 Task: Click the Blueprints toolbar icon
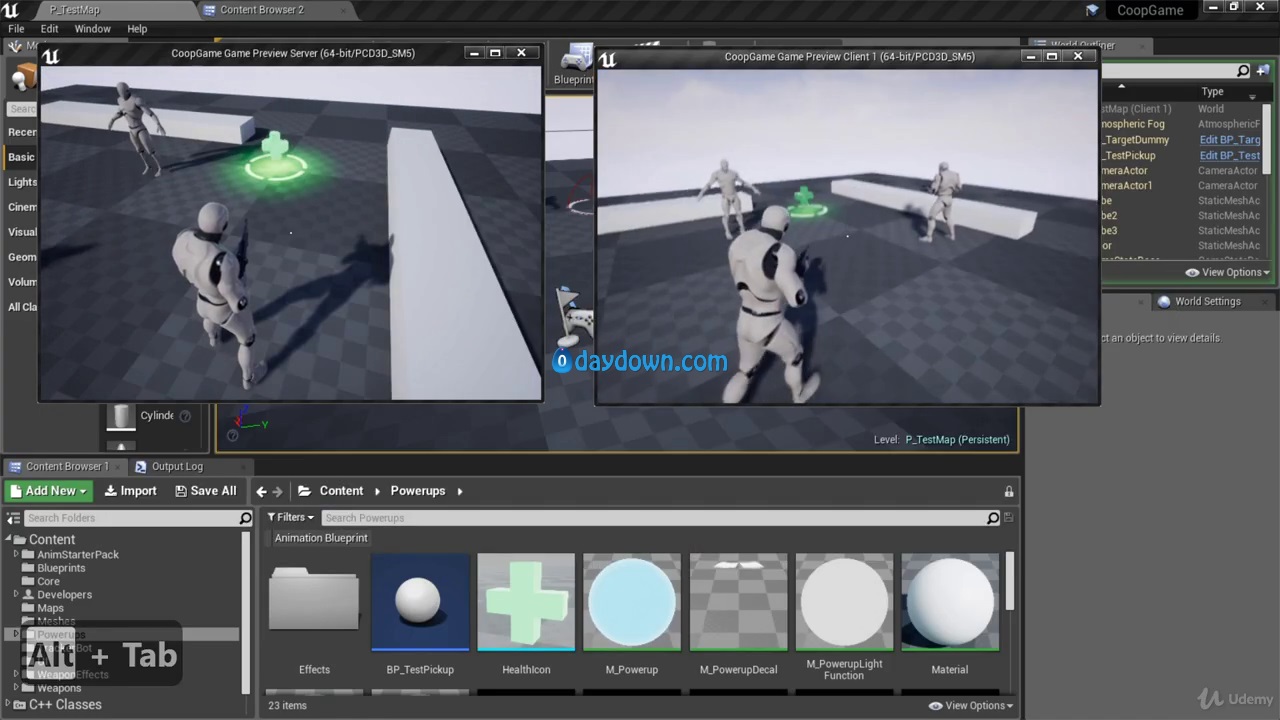coord(574,58)
